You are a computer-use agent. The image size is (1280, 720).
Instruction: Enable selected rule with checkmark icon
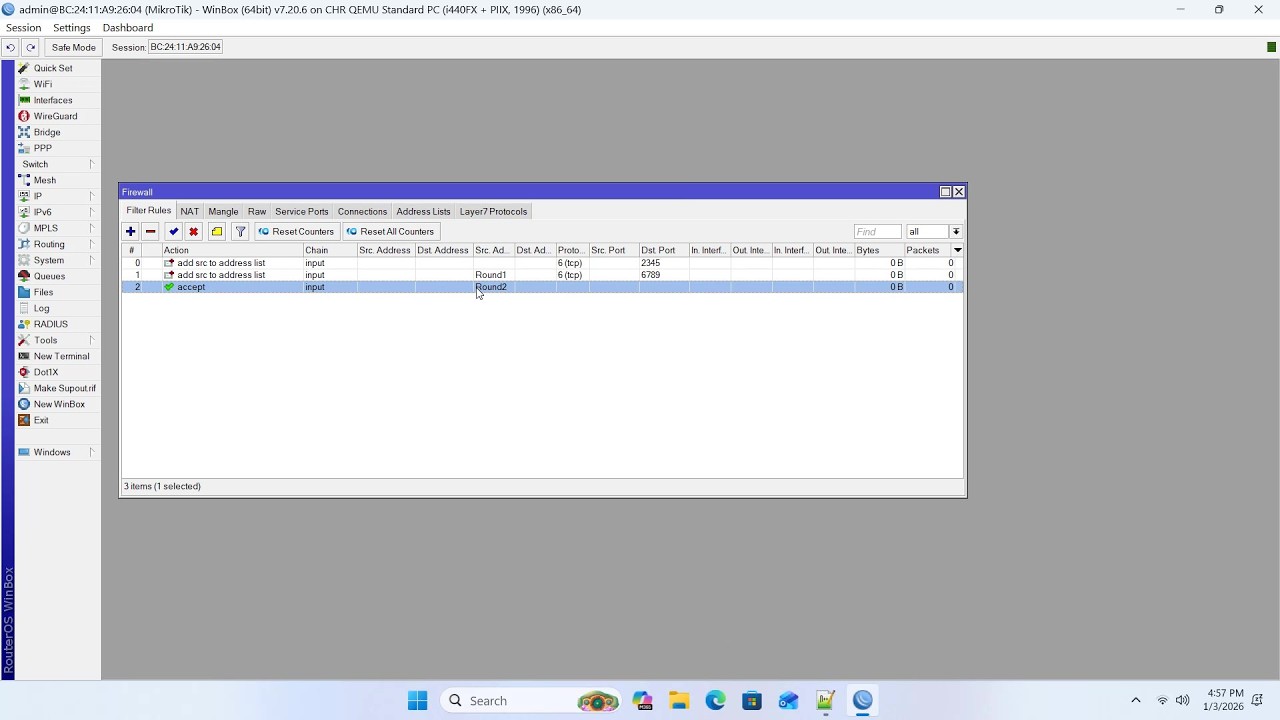coord(174,231)
